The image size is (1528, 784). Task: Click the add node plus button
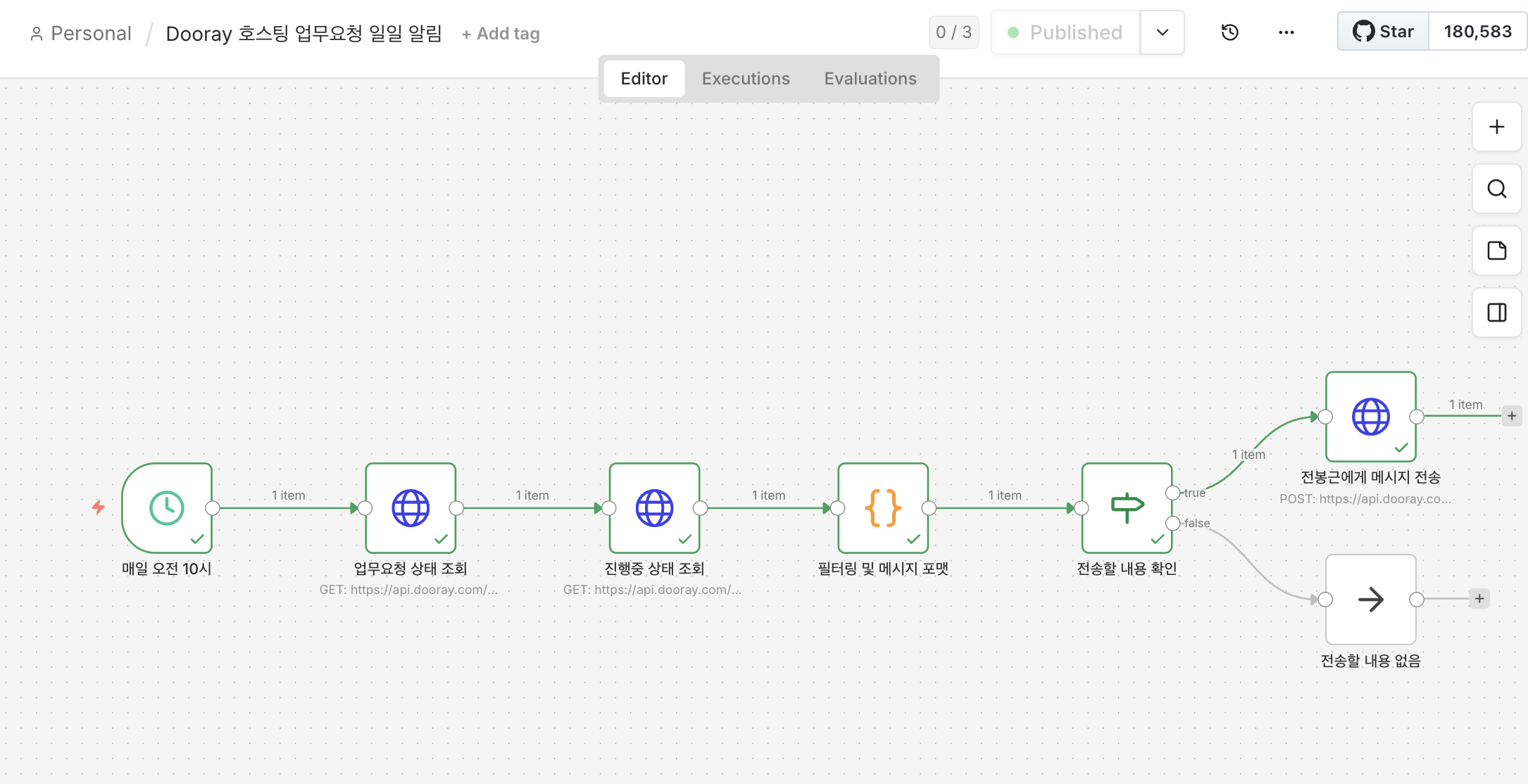(1496, 127)
